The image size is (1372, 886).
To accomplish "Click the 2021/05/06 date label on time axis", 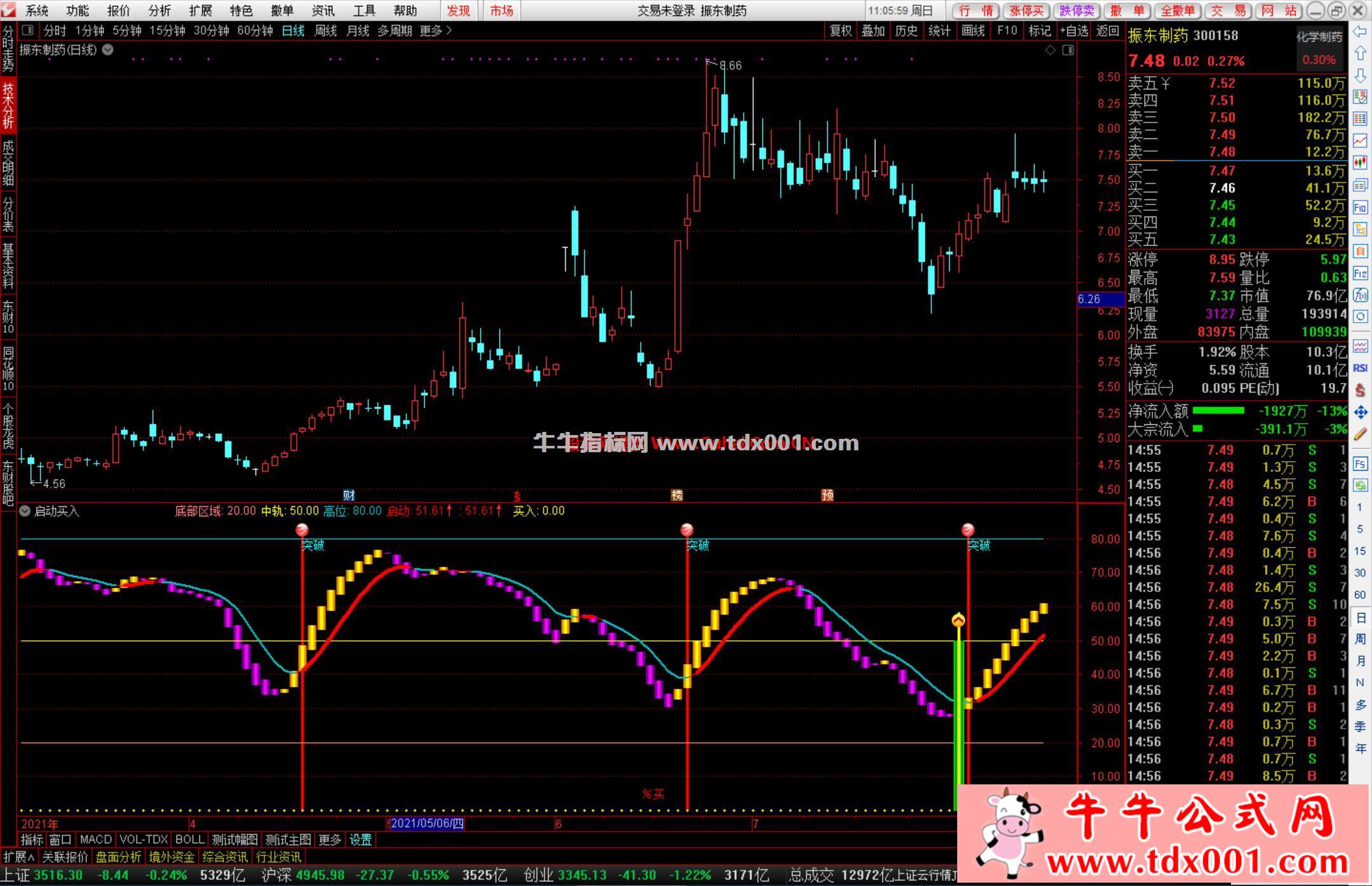I will tap(426, 824).
